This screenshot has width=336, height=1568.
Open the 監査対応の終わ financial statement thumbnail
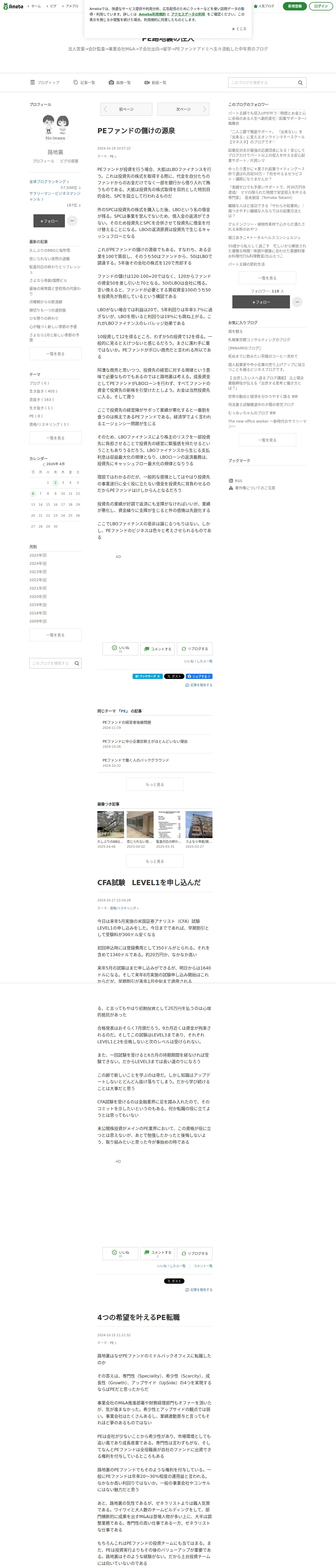[170, 825]
